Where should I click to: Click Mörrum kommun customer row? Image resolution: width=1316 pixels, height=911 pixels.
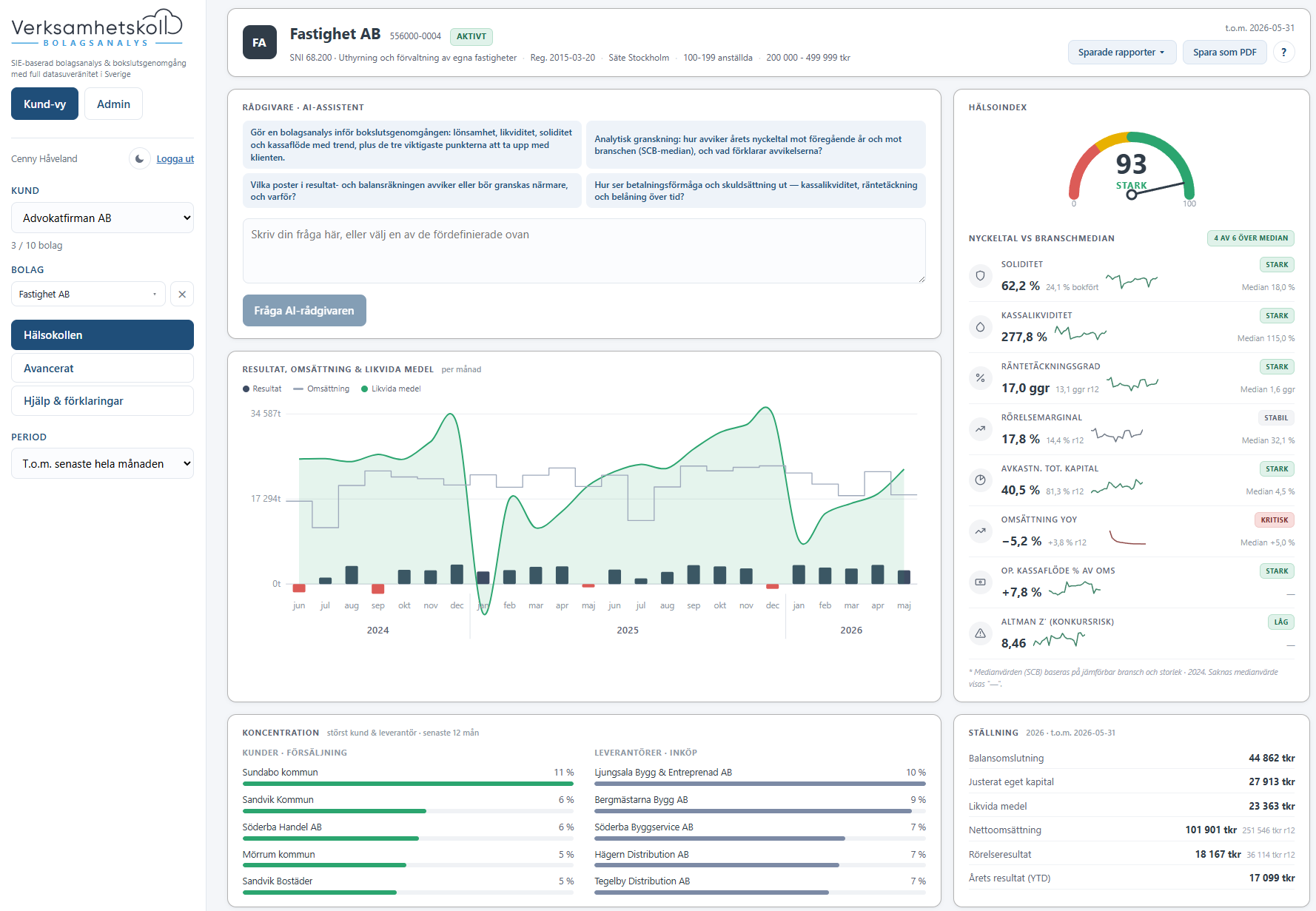(408, 857)
